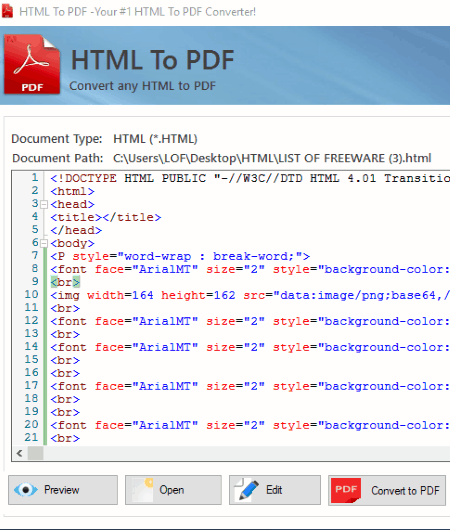Click the red PDF icon on Convert button
Viewport: 450px width, 530px height.
pyautogui.click(x=346, y=490)
